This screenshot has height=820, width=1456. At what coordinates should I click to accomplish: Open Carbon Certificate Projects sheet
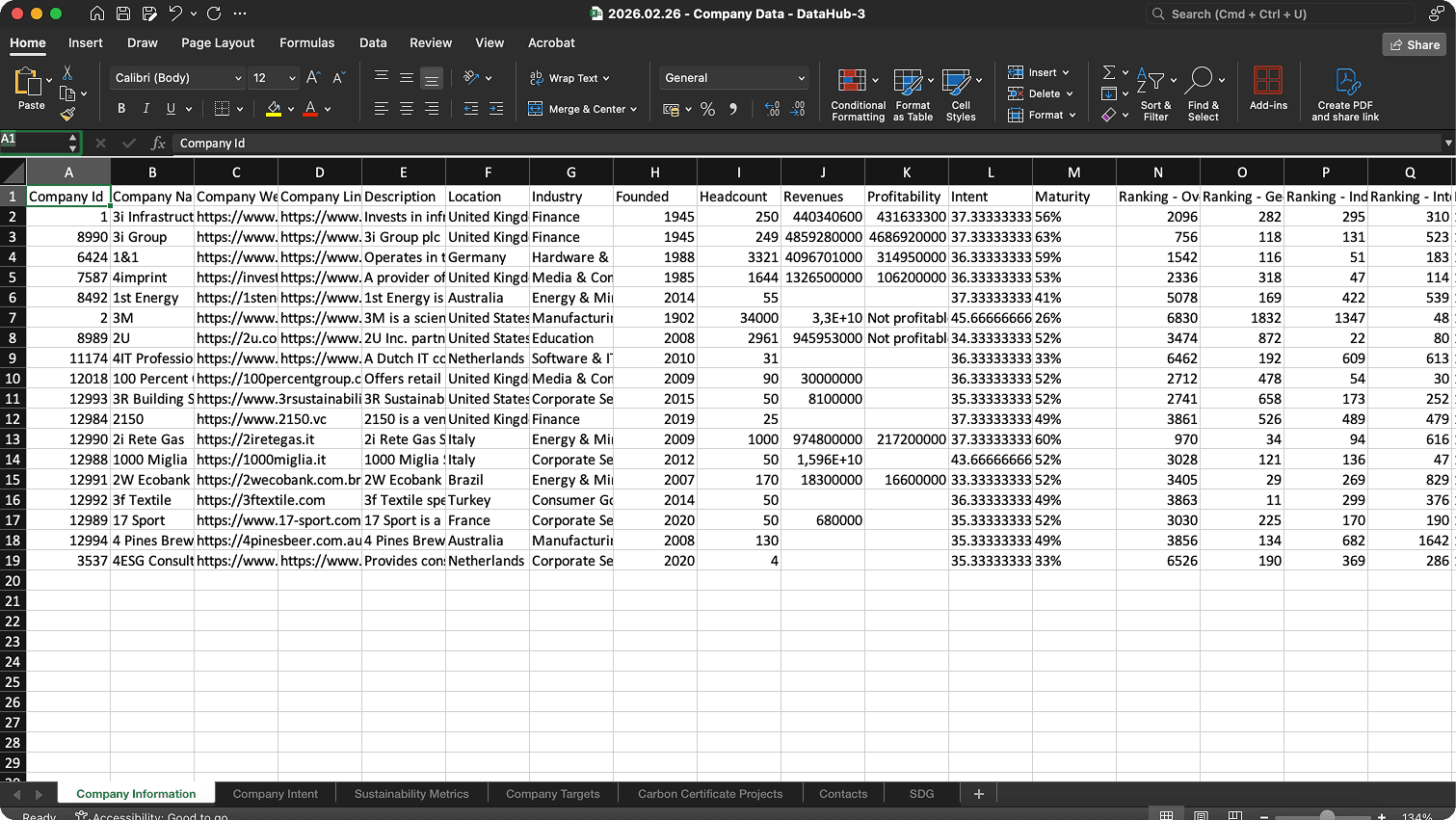[710, 794]
